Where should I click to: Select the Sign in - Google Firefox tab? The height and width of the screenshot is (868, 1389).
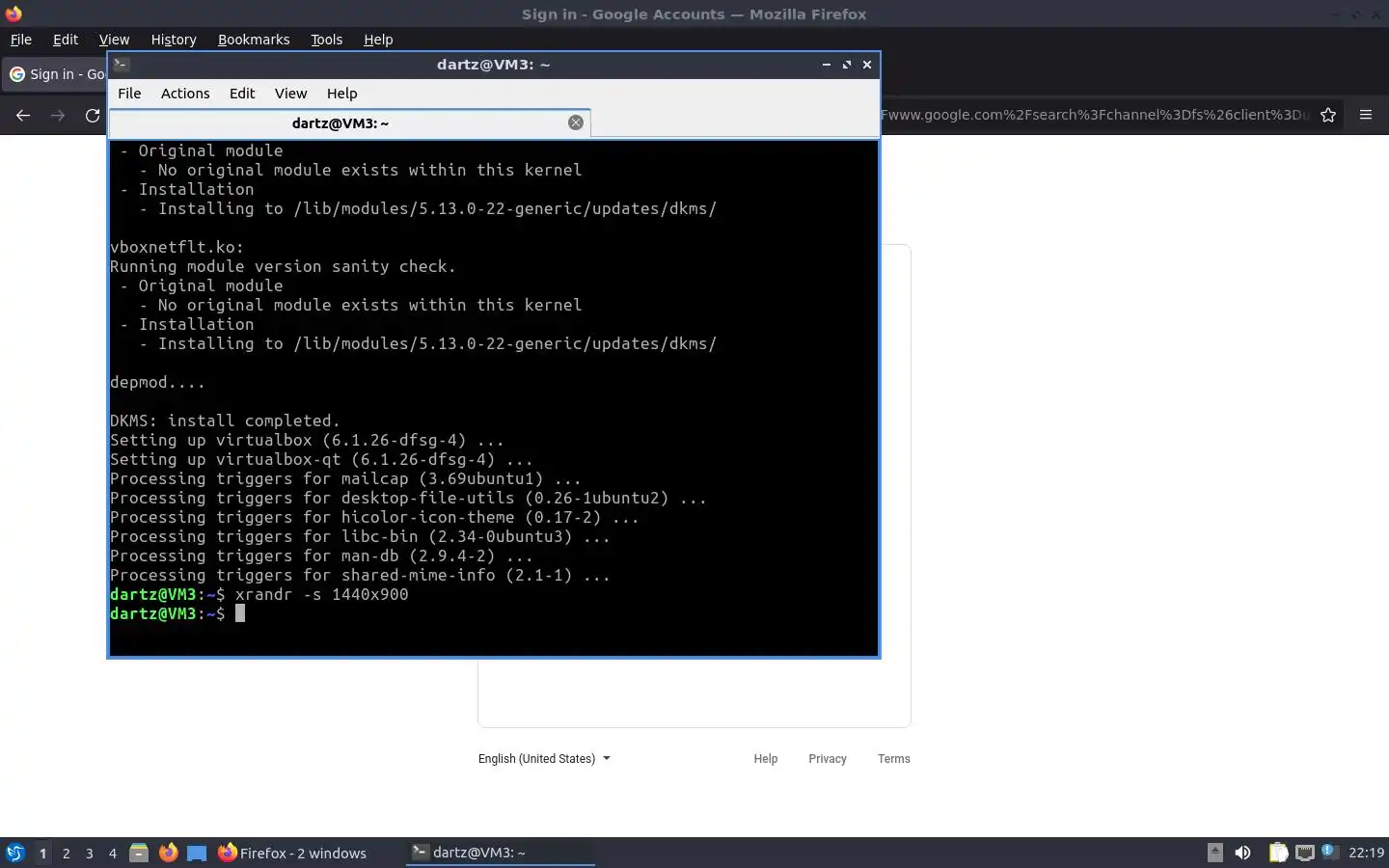(56, 74)
